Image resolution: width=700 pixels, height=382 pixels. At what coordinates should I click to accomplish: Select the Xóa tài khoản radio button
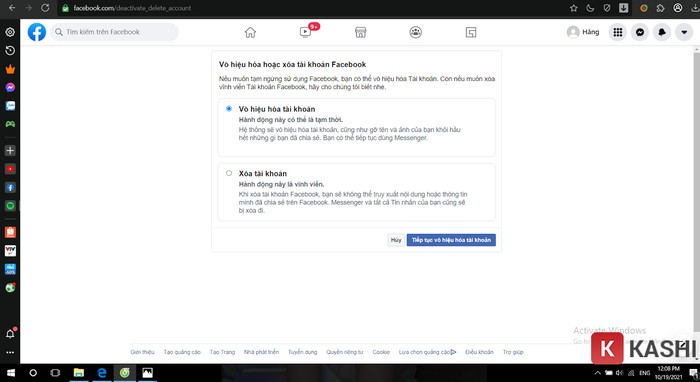tap(229, 173)
